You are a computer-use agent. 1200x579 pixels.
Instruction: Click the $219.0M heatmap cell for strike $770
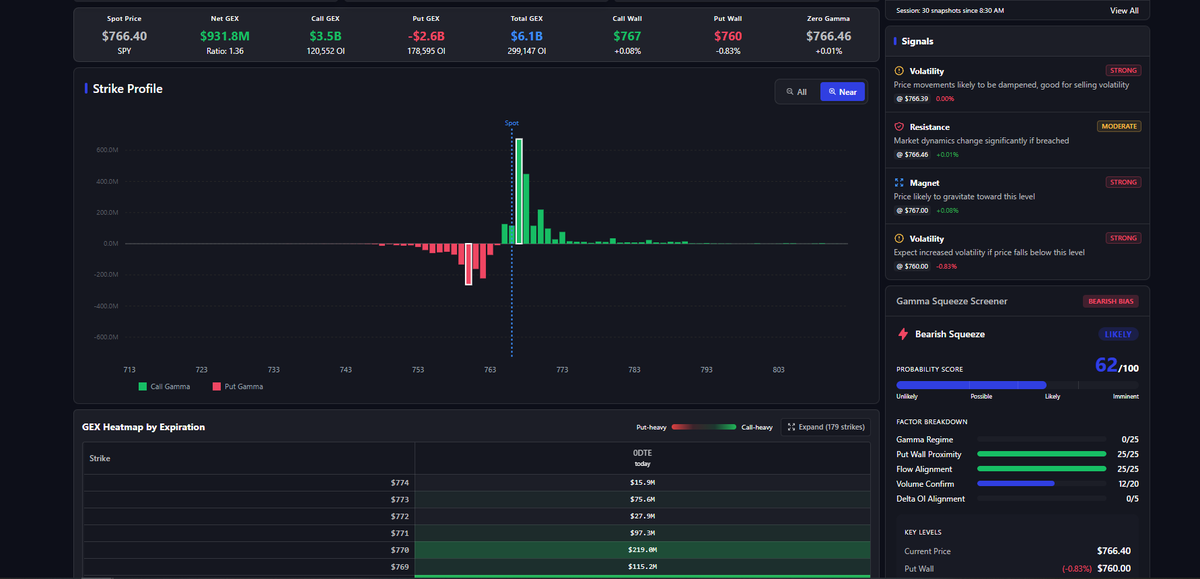point(642,549)
